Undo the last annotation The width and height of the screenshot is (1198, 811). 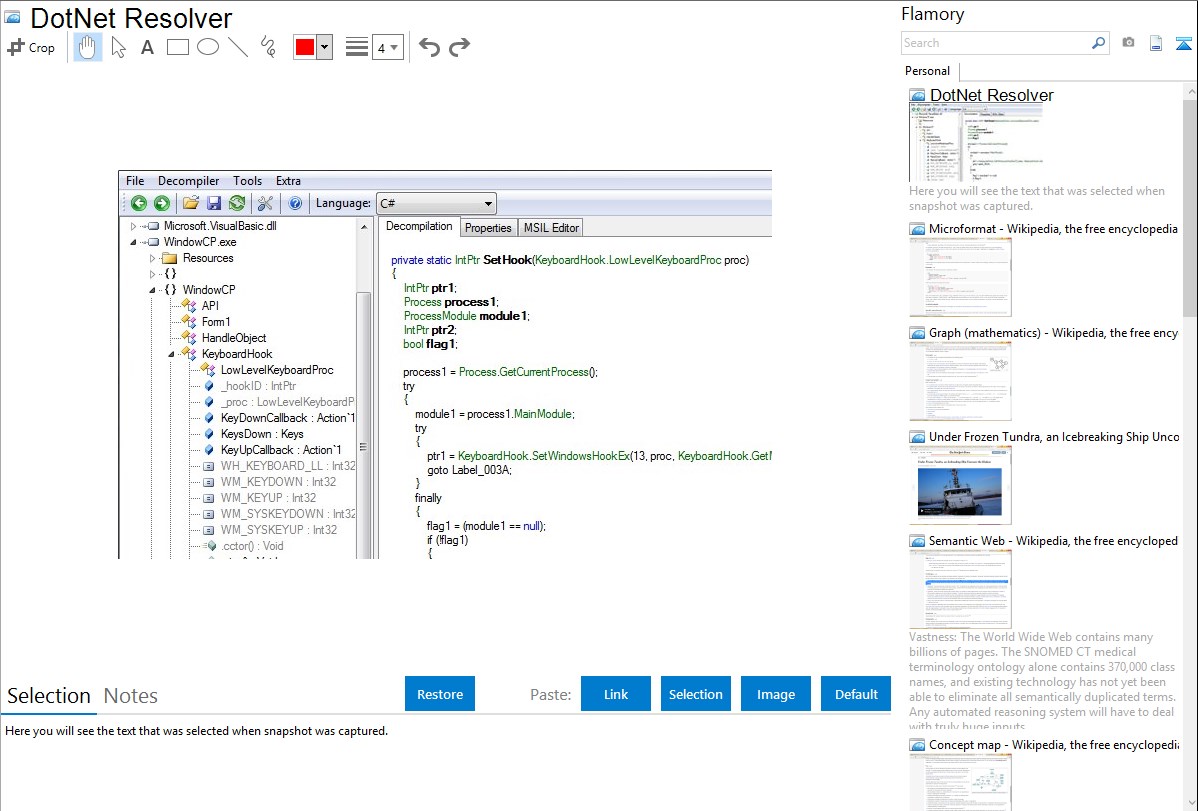(x=429, y=47)
